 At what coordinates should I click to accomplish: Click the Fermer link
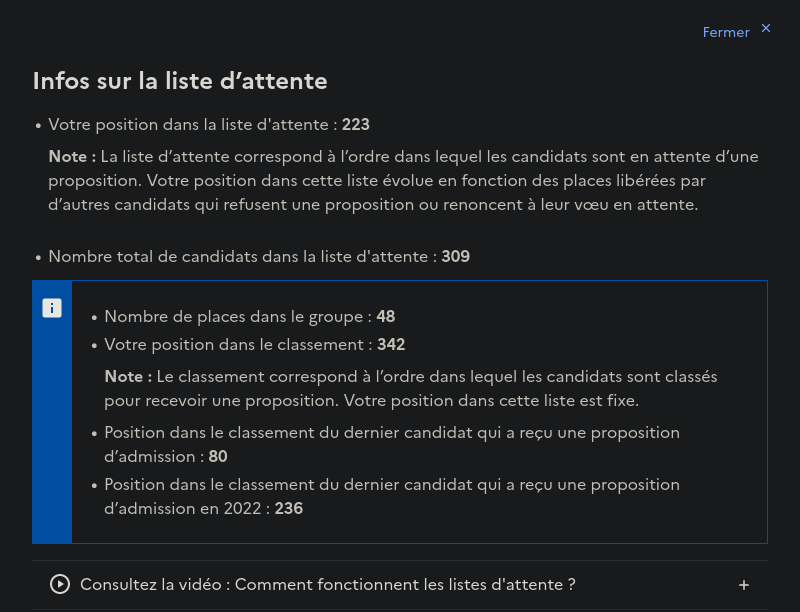726,32
